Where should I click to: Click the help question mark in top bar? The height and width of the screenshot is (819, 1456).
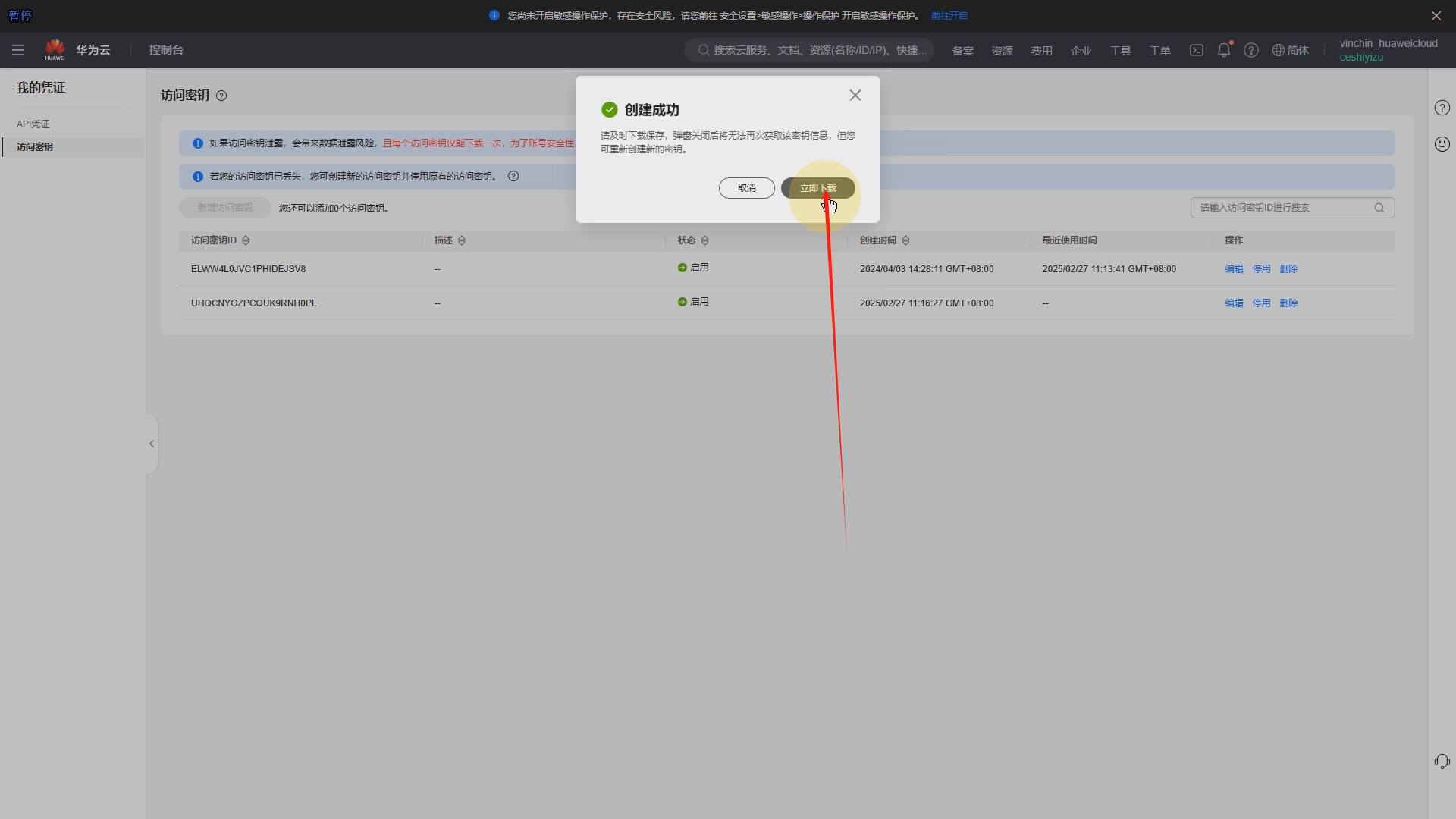pos(1251,50)
